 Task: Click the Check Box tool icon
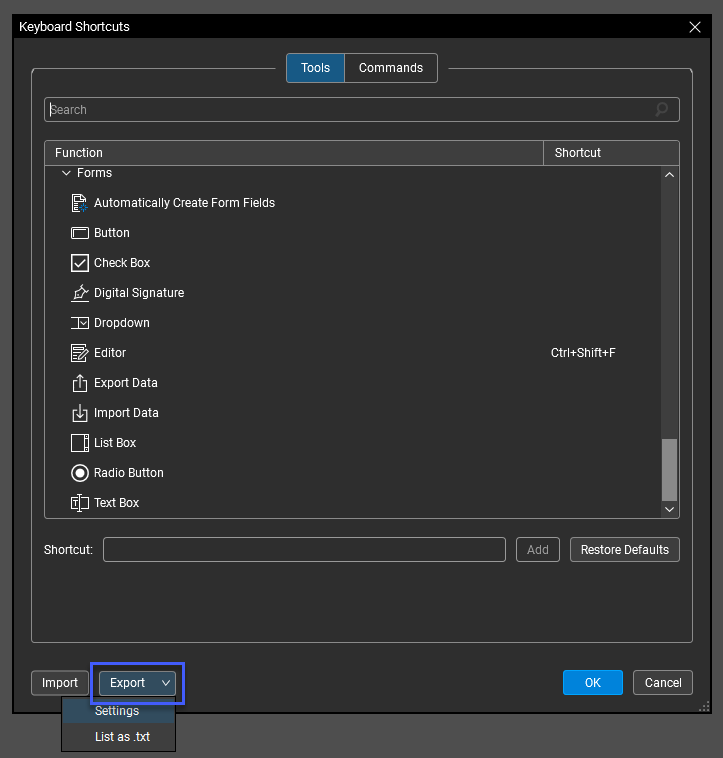80,263
